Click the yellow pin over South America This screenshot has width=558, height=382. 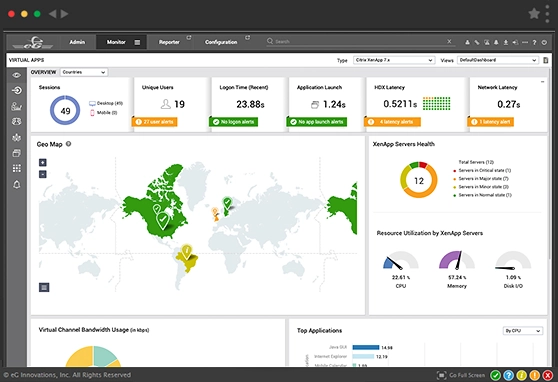pyautogui.click(x=186, y=251)
